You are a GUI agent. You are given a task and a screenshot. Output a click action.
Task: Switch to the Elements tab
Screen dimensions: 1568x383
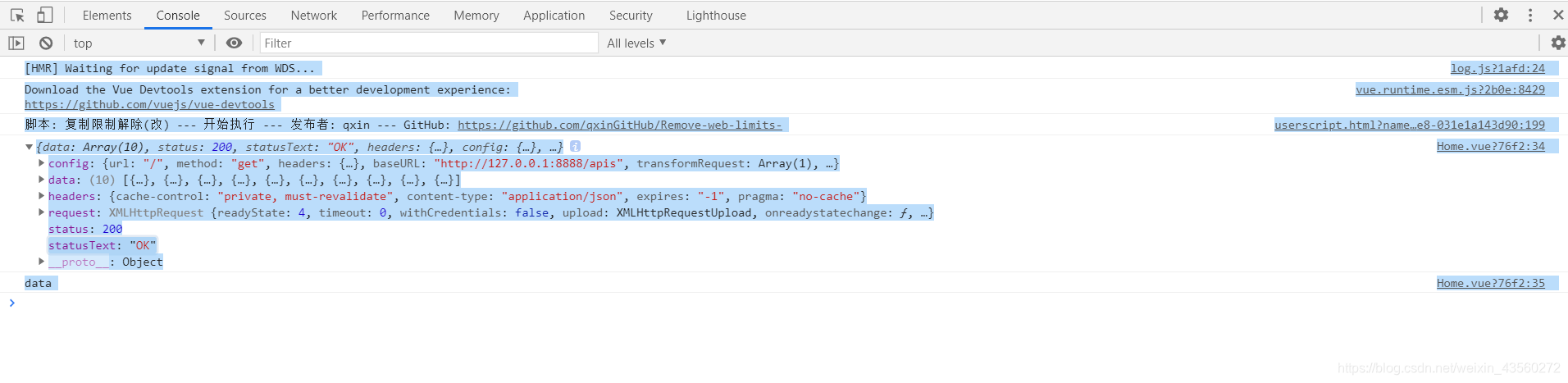(x=107, y=15)
